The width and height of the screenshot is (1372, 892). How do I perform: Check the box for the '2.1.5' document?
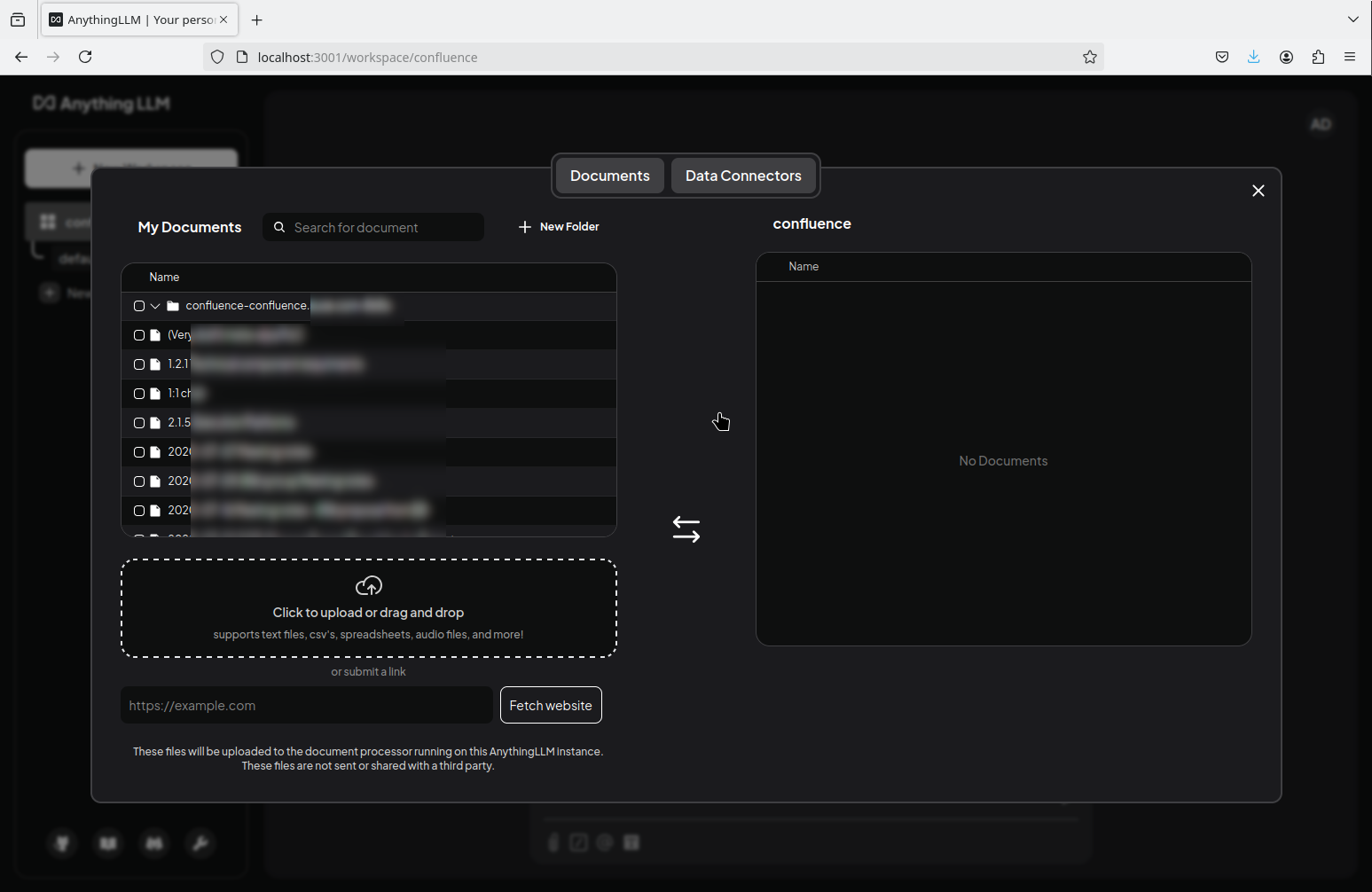tap(139, 423)
